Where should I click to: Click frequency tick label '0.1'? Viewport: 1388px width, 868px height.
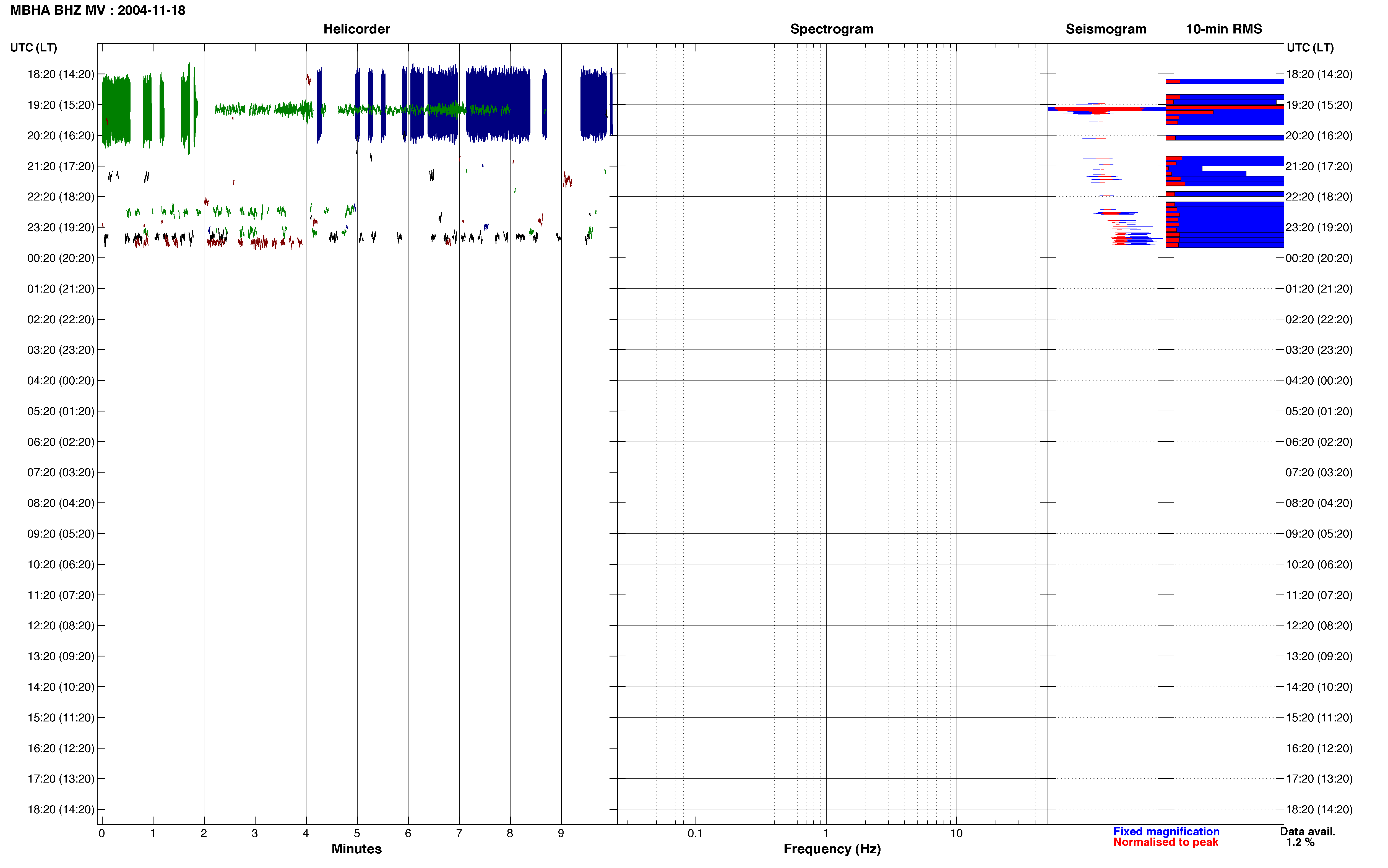pyautogui.click(x=695, y=833)
